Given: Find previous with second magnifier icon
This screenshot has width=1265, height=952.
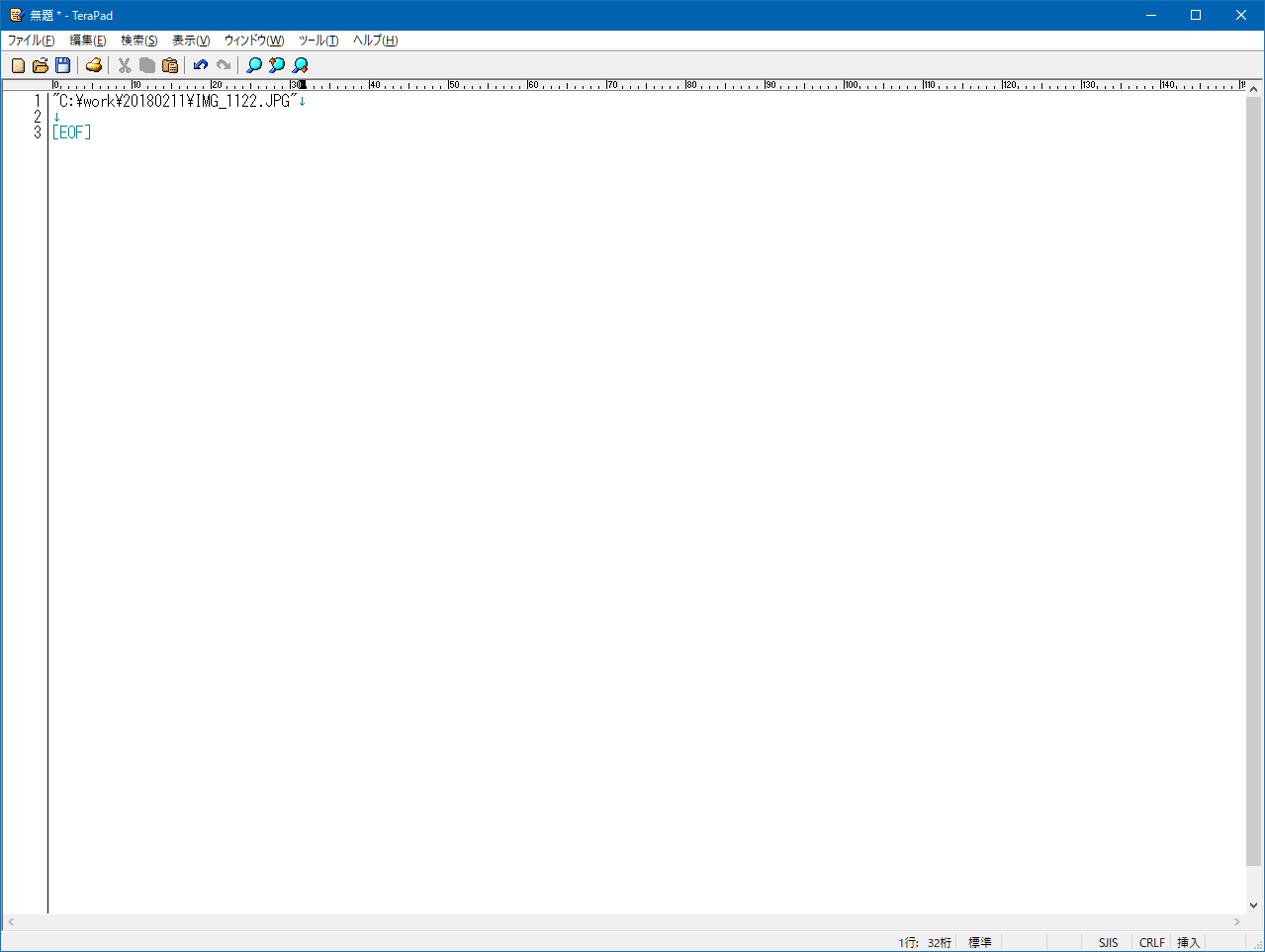Looking at the screenshot, I should click(277, 65).
